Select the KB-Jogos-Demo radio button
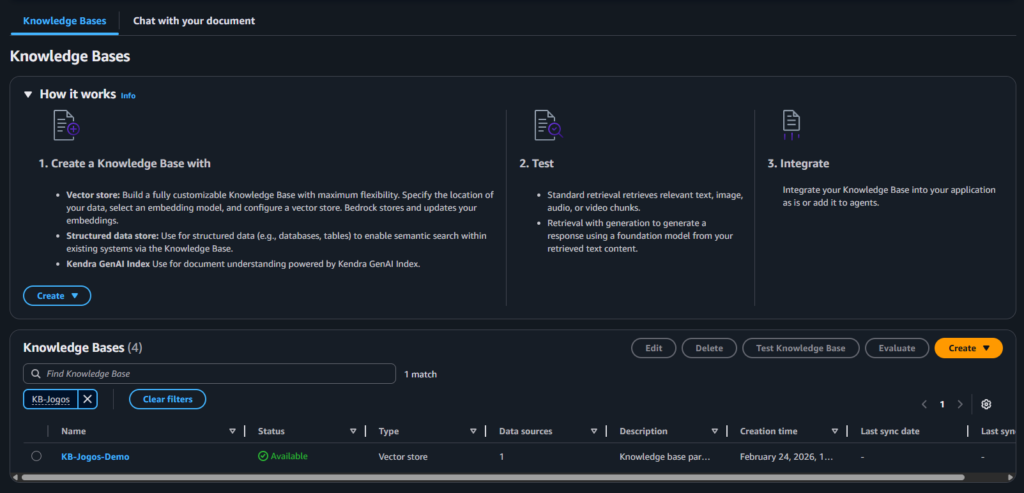The image size is (1024, 493). [x=37, y=456]
